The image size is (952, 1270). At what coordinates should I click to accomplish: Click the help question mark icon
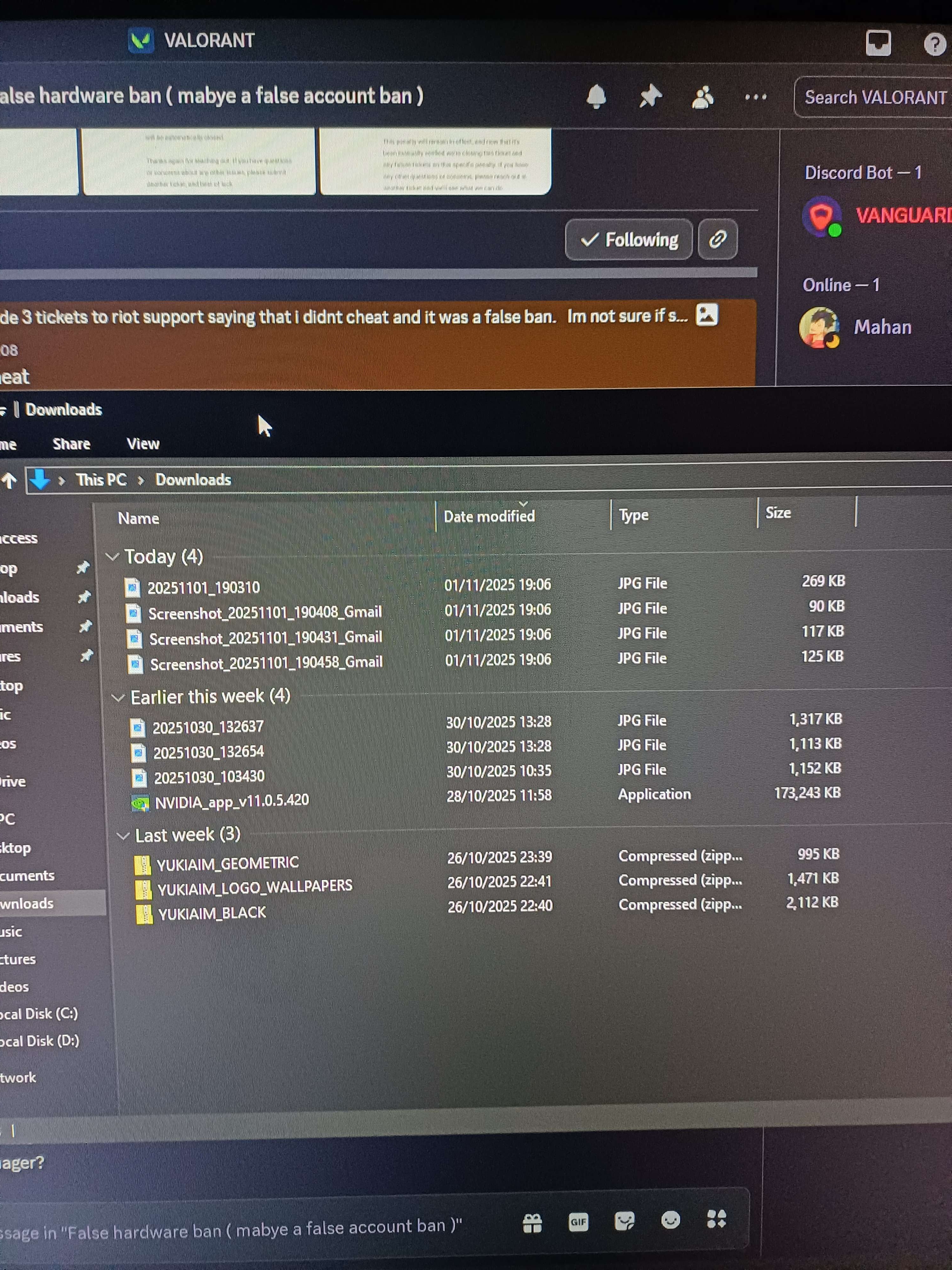934,44
